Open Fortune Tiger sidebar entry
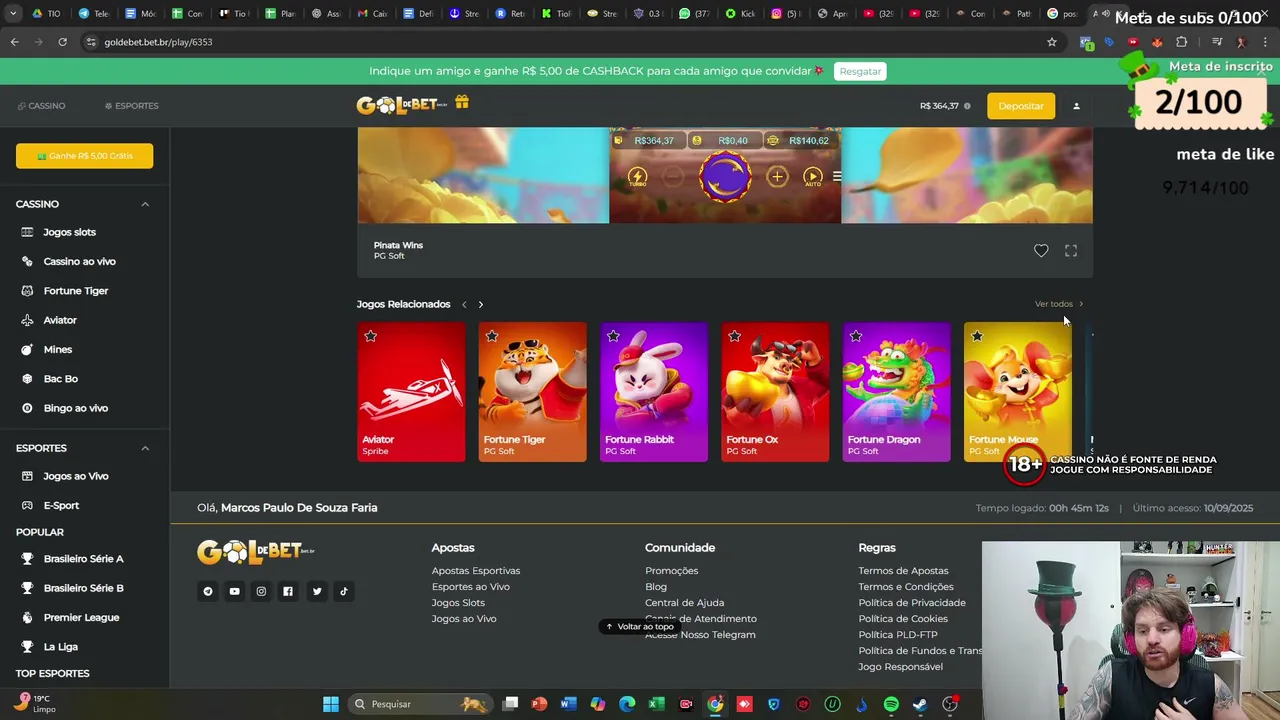1280x720 pixels. (75, 291)
